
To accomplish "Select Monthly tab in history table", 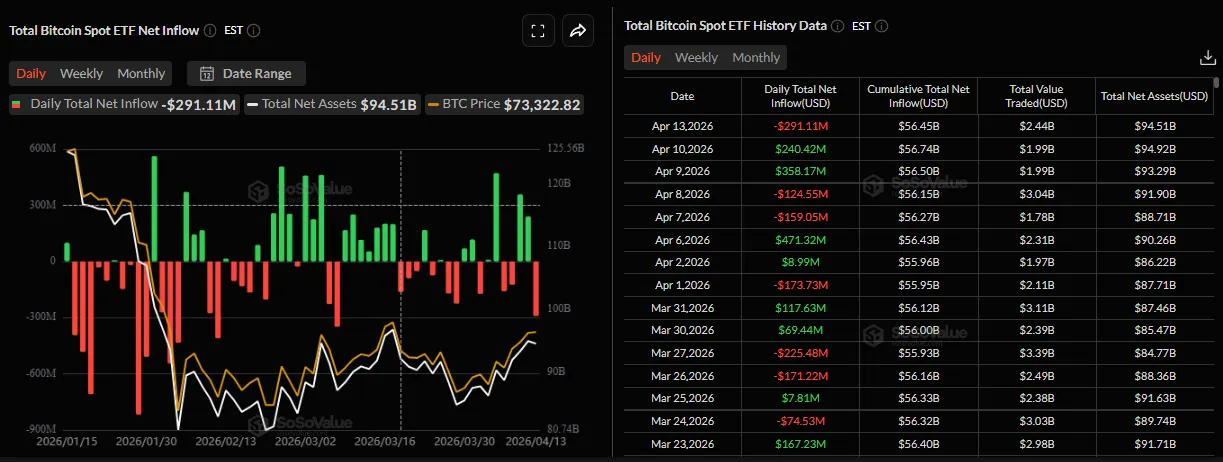I will pyautogui.click(x=756, y=57).
